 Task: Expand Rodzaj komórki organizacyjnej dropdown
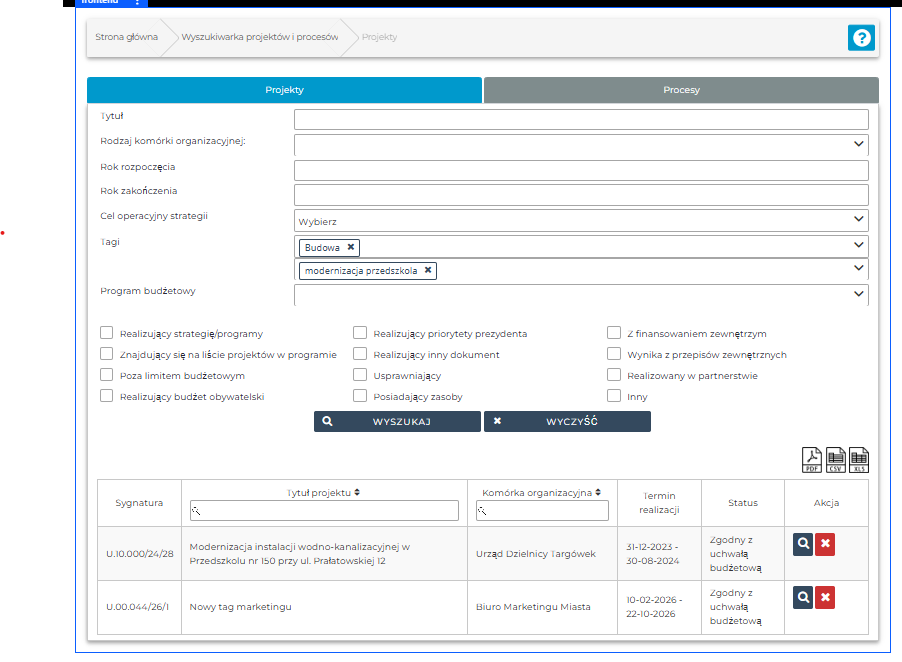pos(581,145)
